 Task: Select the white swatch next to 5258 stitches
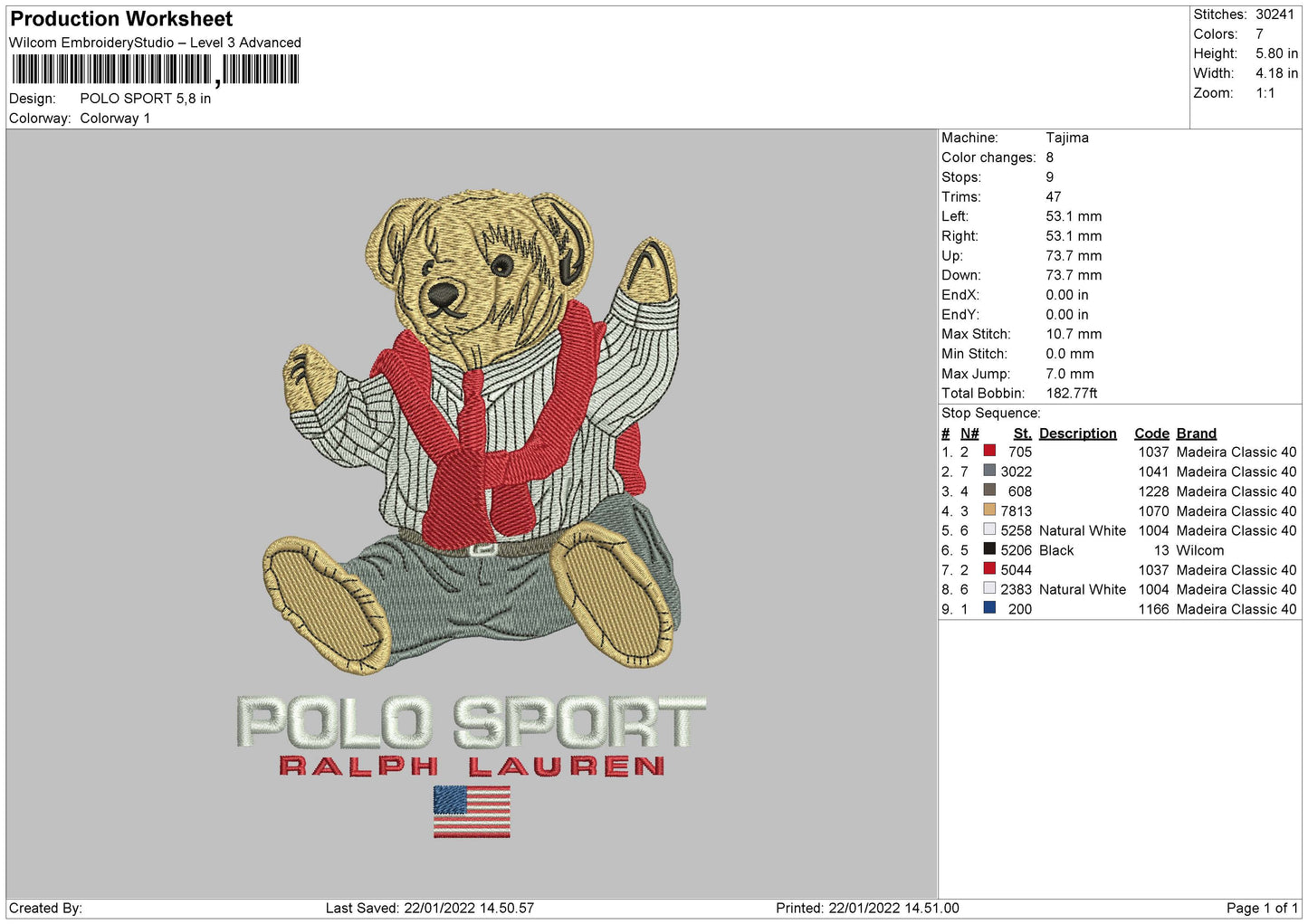[989, 529]
